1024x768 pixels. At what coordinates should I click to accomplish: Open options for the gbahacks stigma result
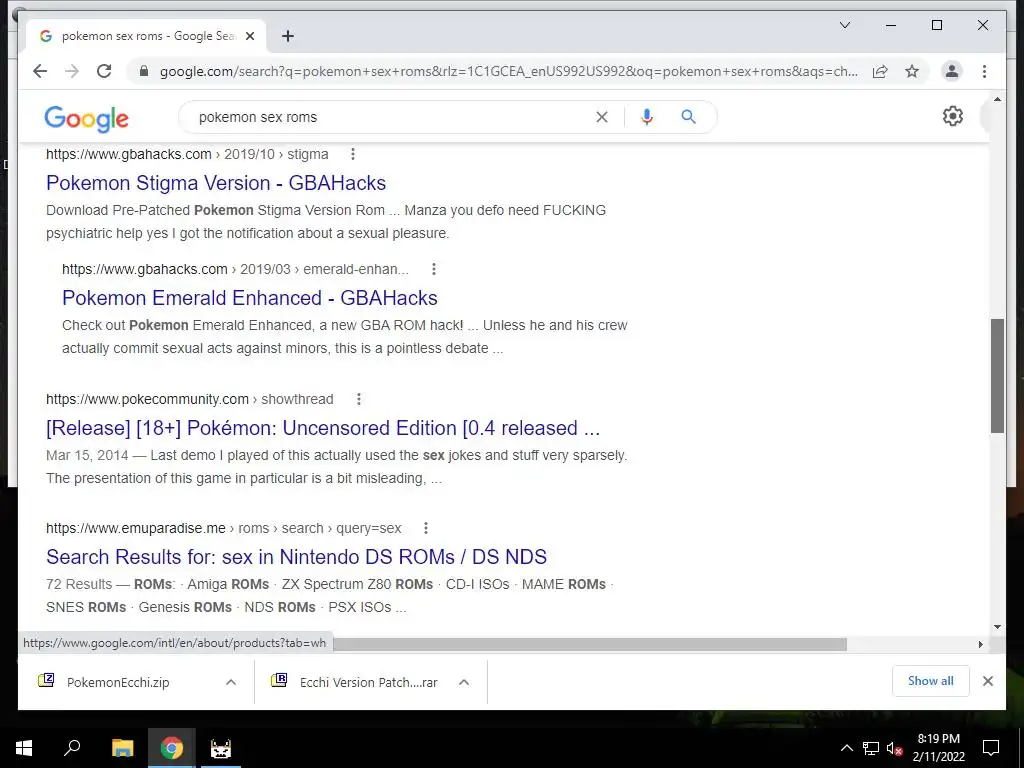point(353,154)
